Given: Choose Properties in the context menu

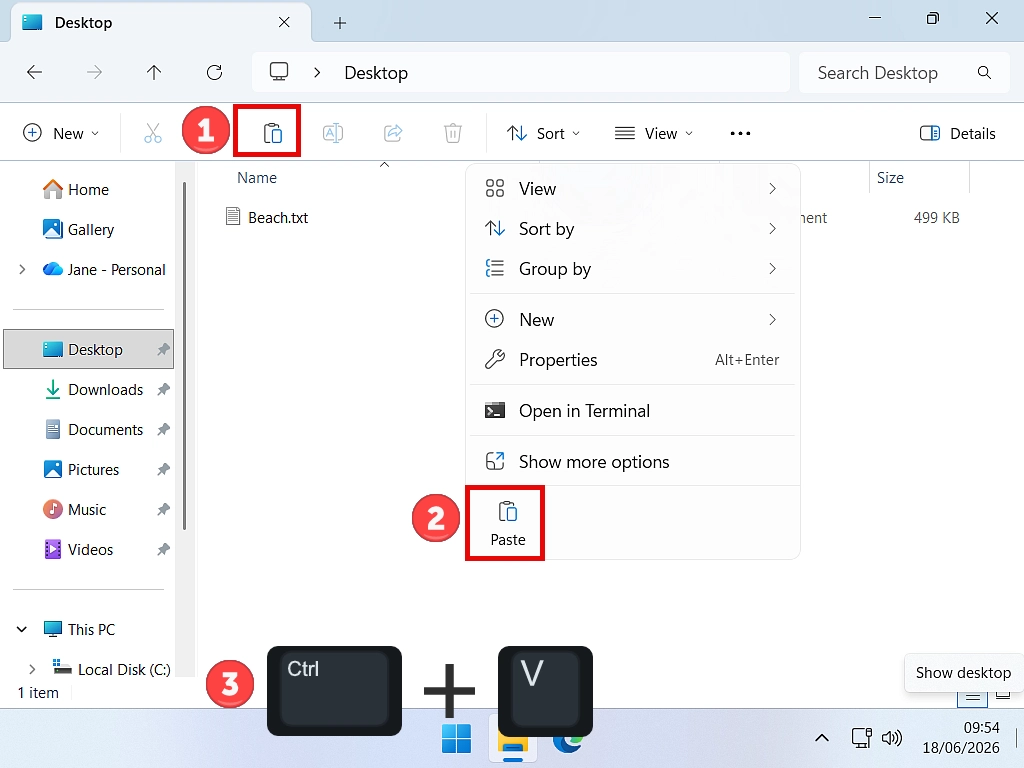Looking at the screenshot, I should click(x=632, y=360).
